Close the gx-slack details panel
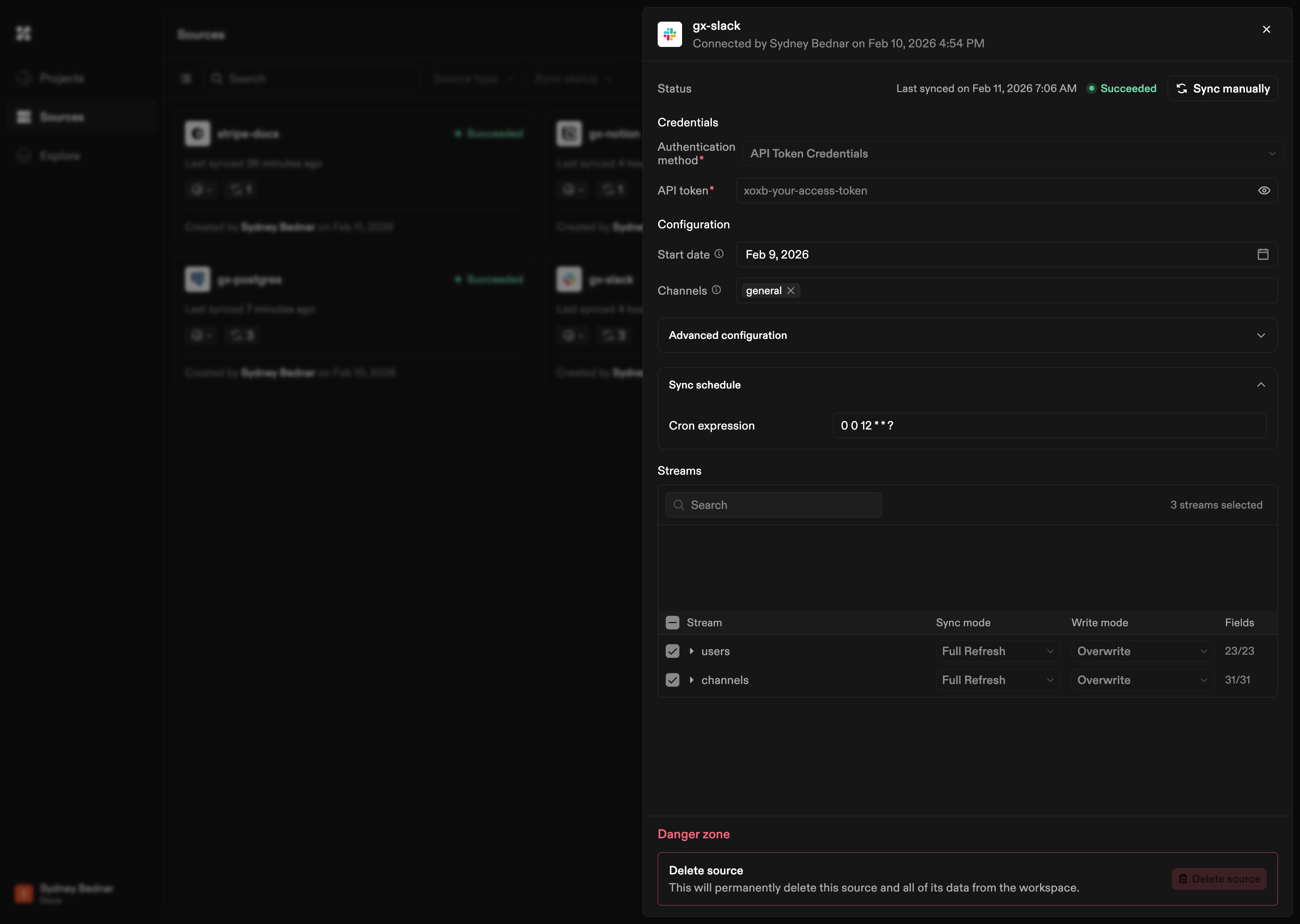Image resolution: width=1300 pixels, height=924 pixels. click(x=1266, y=30)
